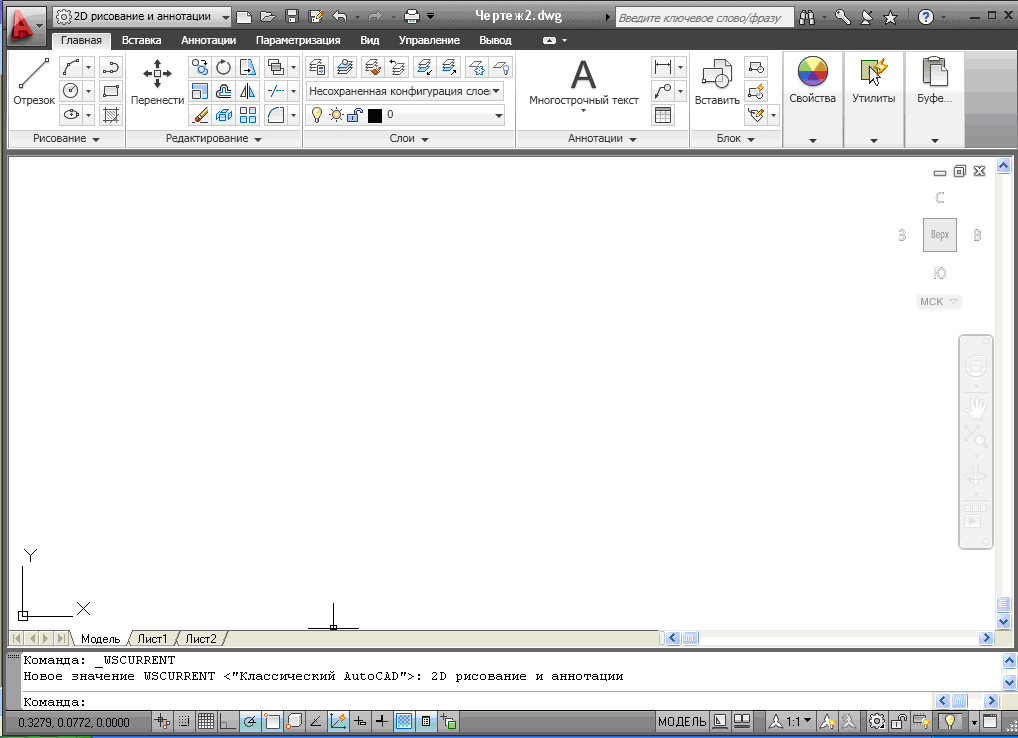Click the Match Layer brush icon
The height and width of the screenshot is (738, 1018).
click(373, 67)
